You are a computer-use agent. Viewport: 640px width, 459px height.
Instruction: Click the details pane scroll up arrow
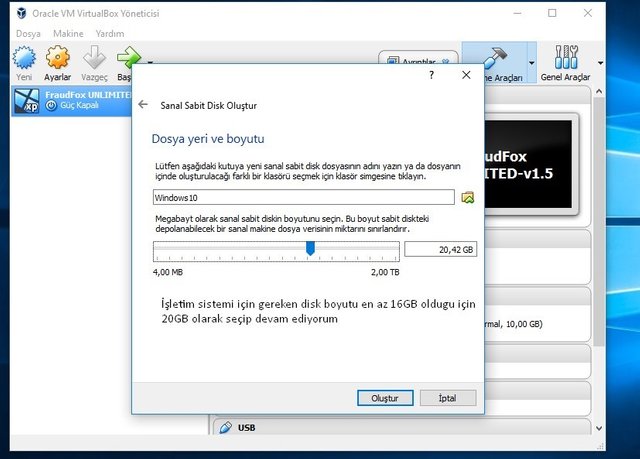[599, 91]
